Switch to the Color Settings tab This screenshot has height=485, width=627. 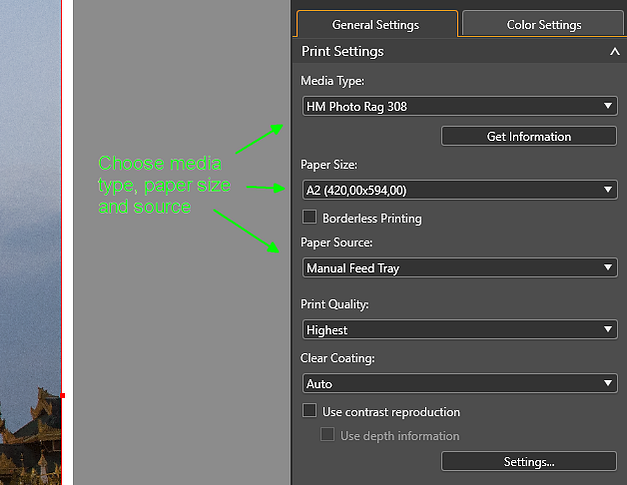click(x=543, y=24)
